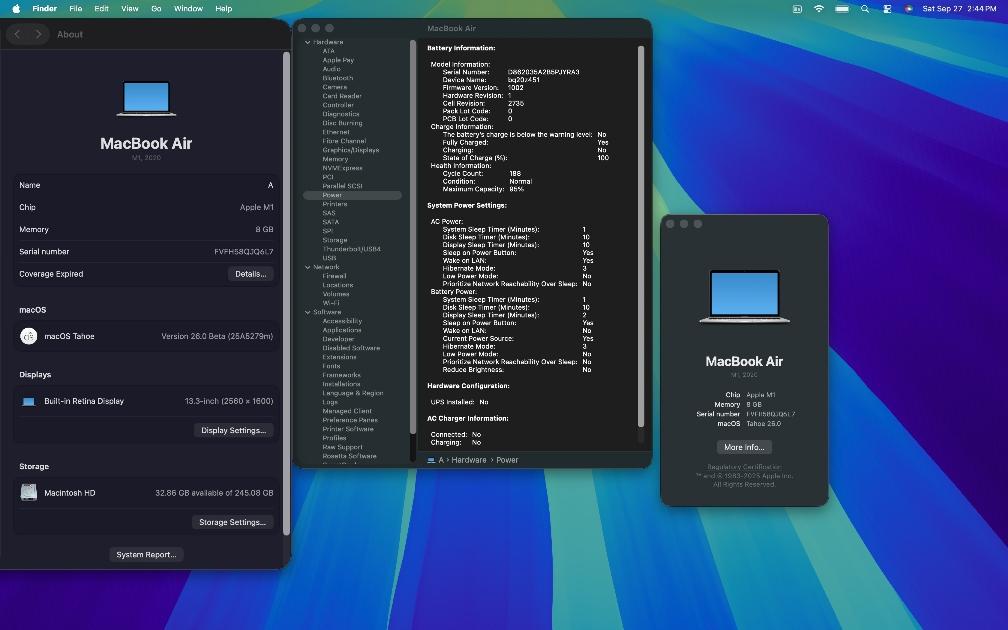Select Extensions under Software
1008x630 pixels.
(339, 357)
